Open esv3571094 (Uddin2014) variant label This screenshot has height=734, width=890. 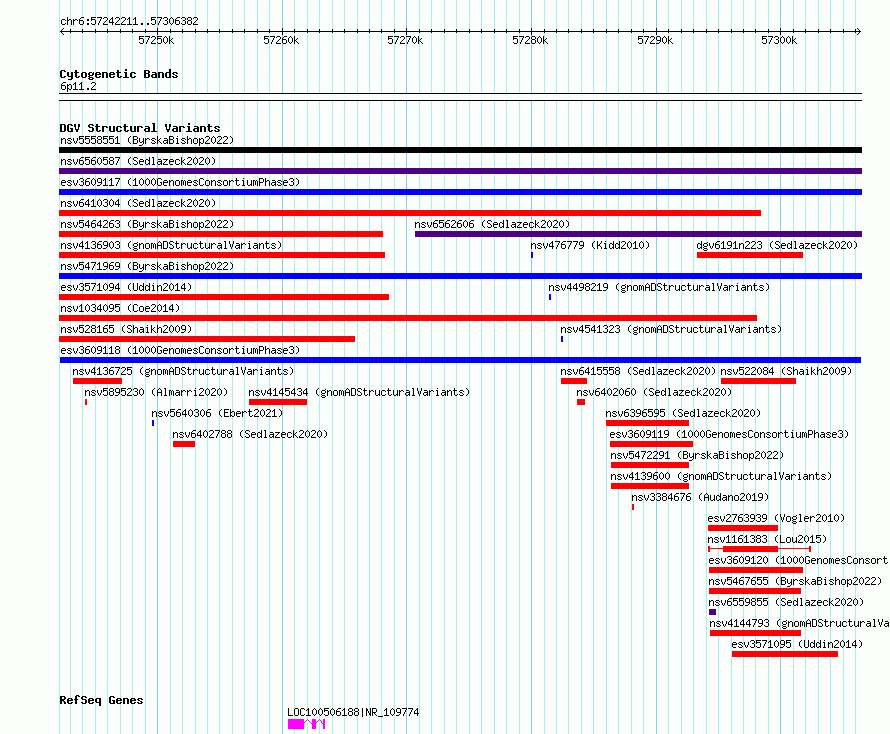coord(126,287)
